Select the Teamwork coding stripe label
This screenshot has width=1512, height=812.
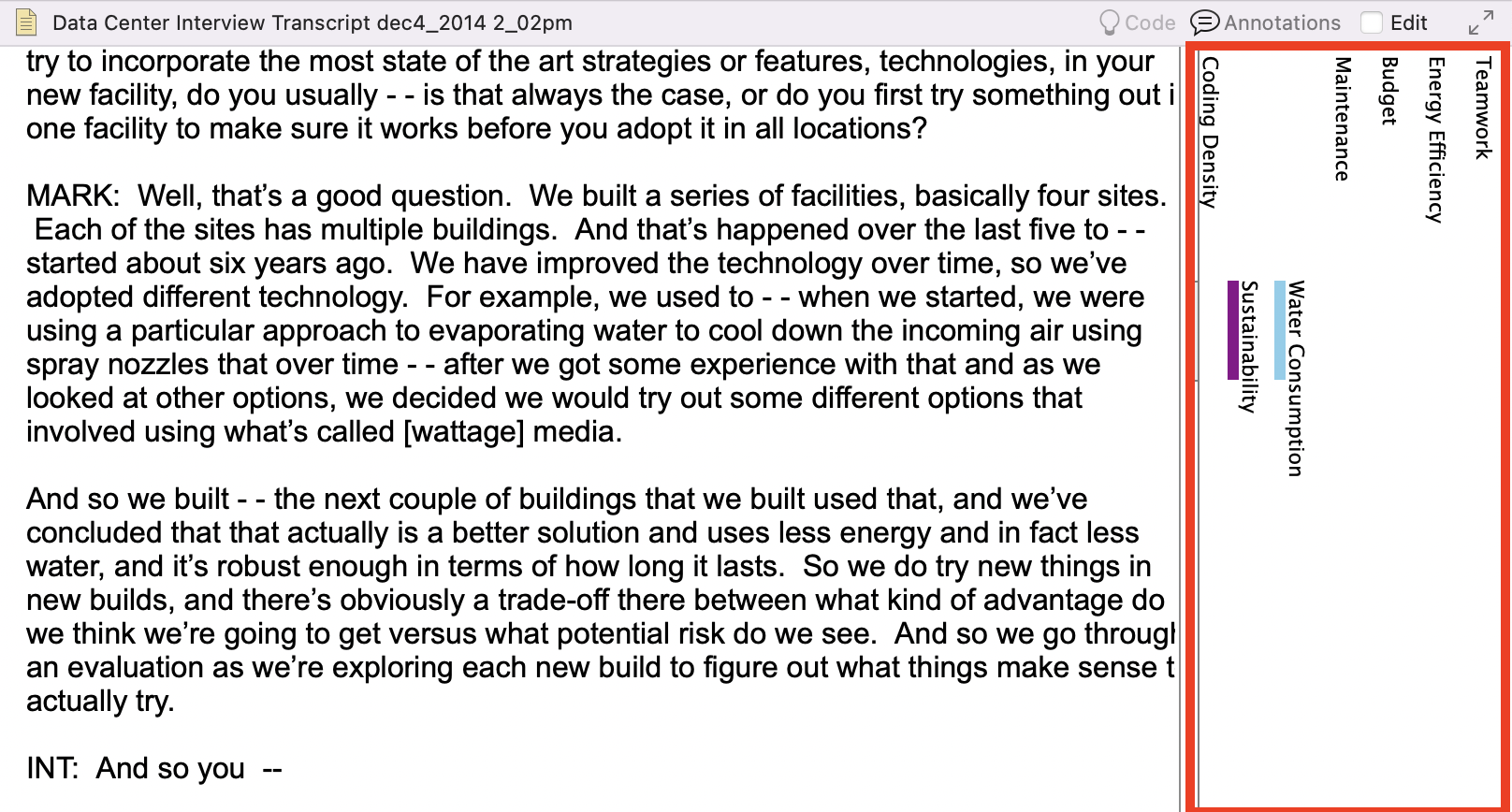[1483, 109]
